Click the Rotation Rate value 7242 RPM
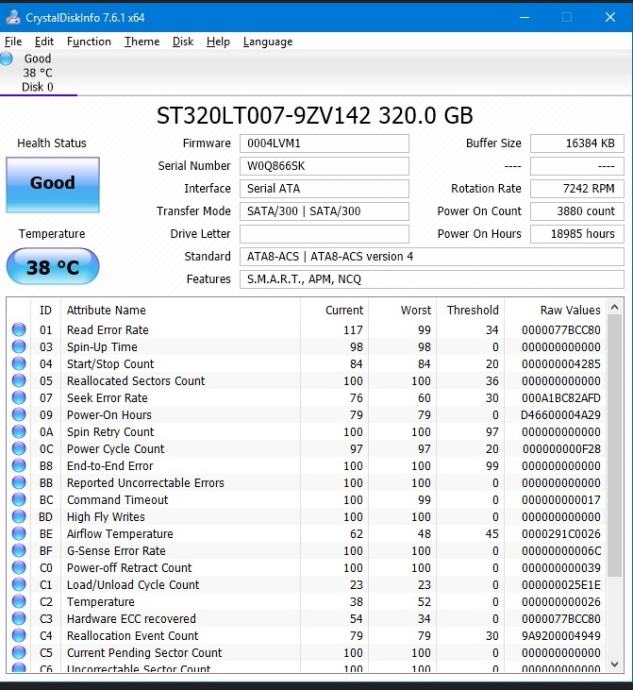Viewport: 633px width, 690px height. click(577, 188)
